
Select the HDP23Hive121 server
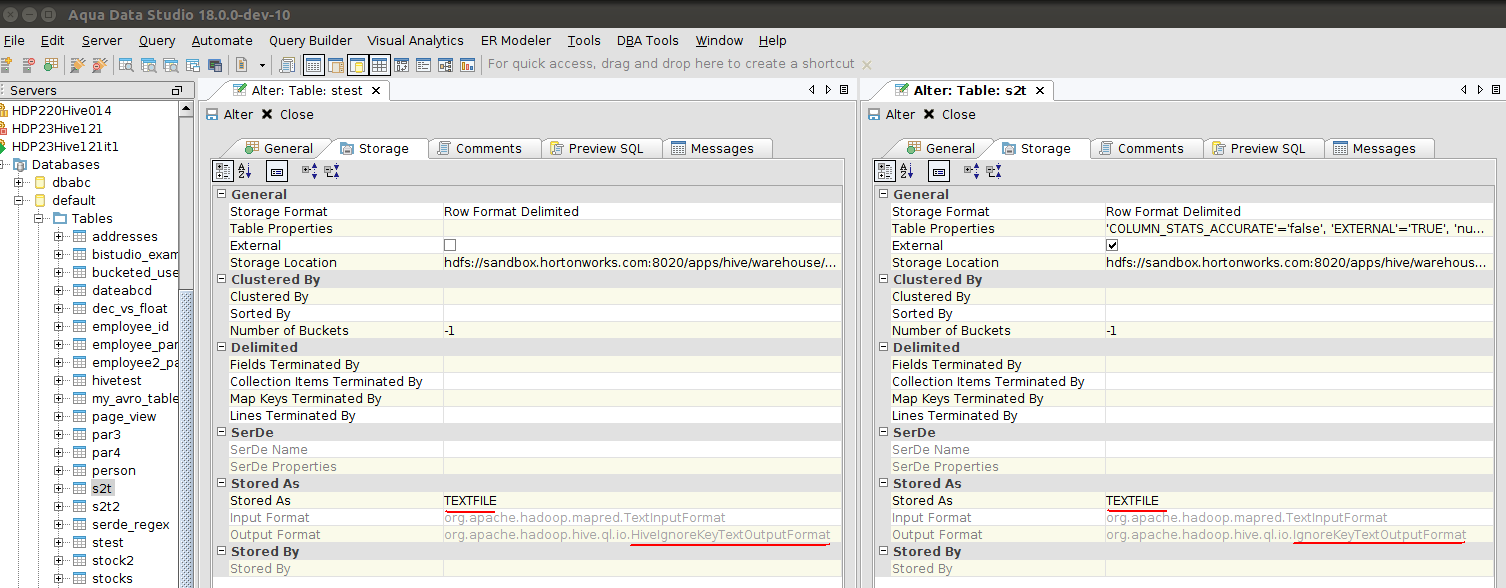tap(57, 128)
